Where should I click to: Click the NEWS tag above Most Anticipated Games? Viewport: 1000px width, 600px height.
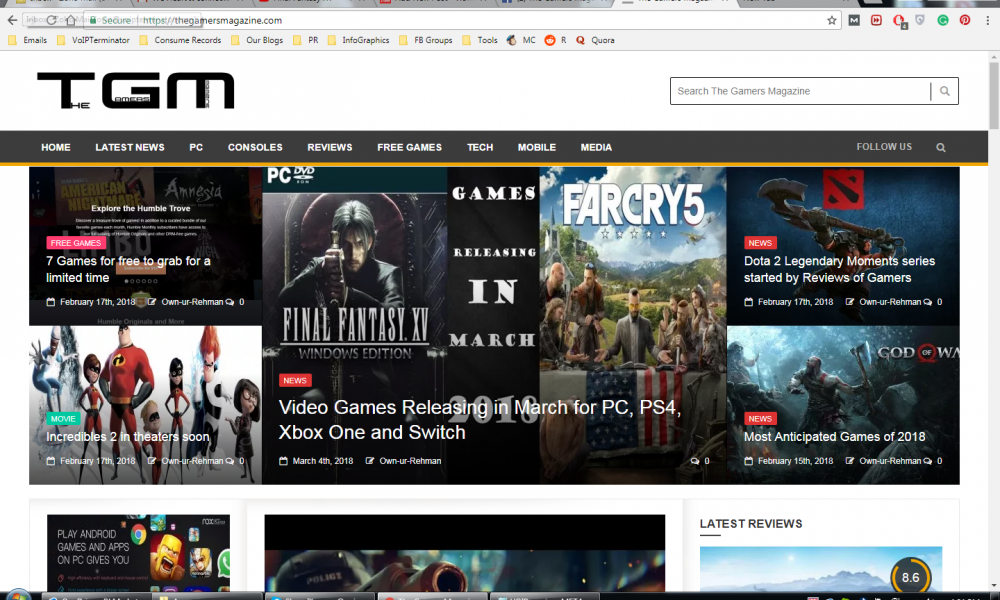pos(760,419)
